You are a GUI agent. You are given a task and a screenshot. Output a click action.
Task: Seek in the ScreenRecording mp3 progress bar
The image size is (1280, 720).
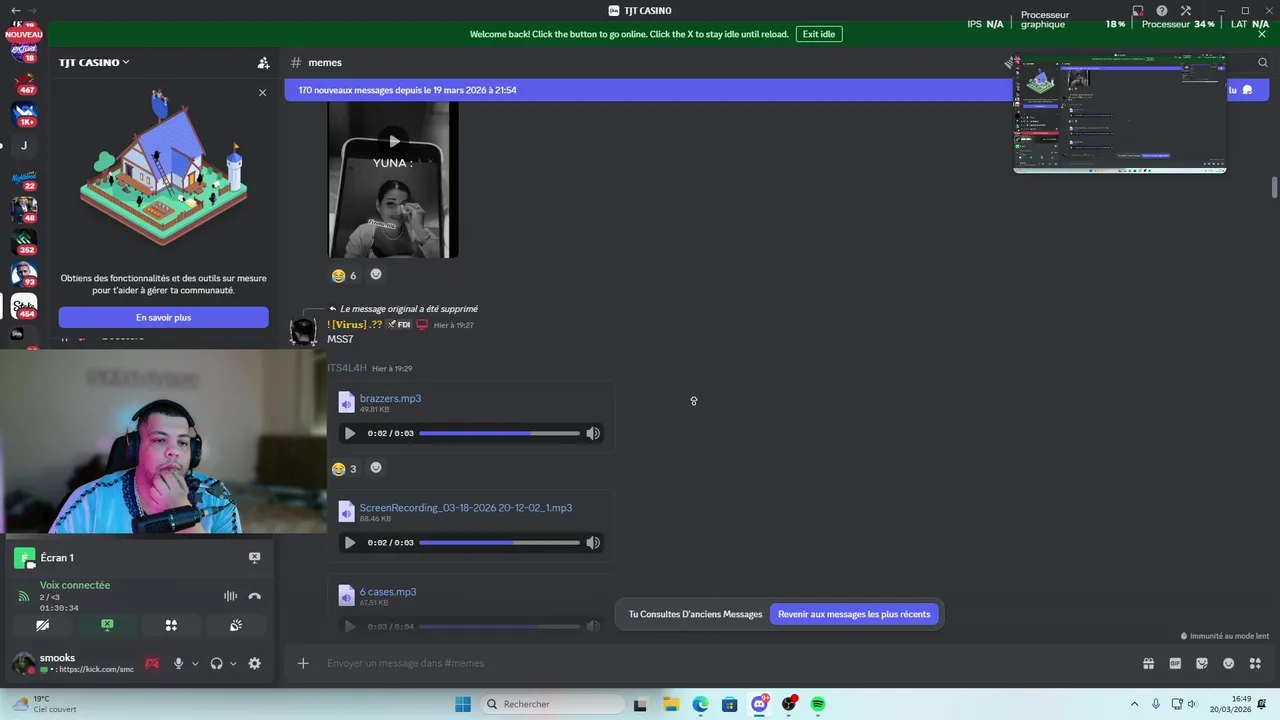pyautogui.click(x=499, y=543)
